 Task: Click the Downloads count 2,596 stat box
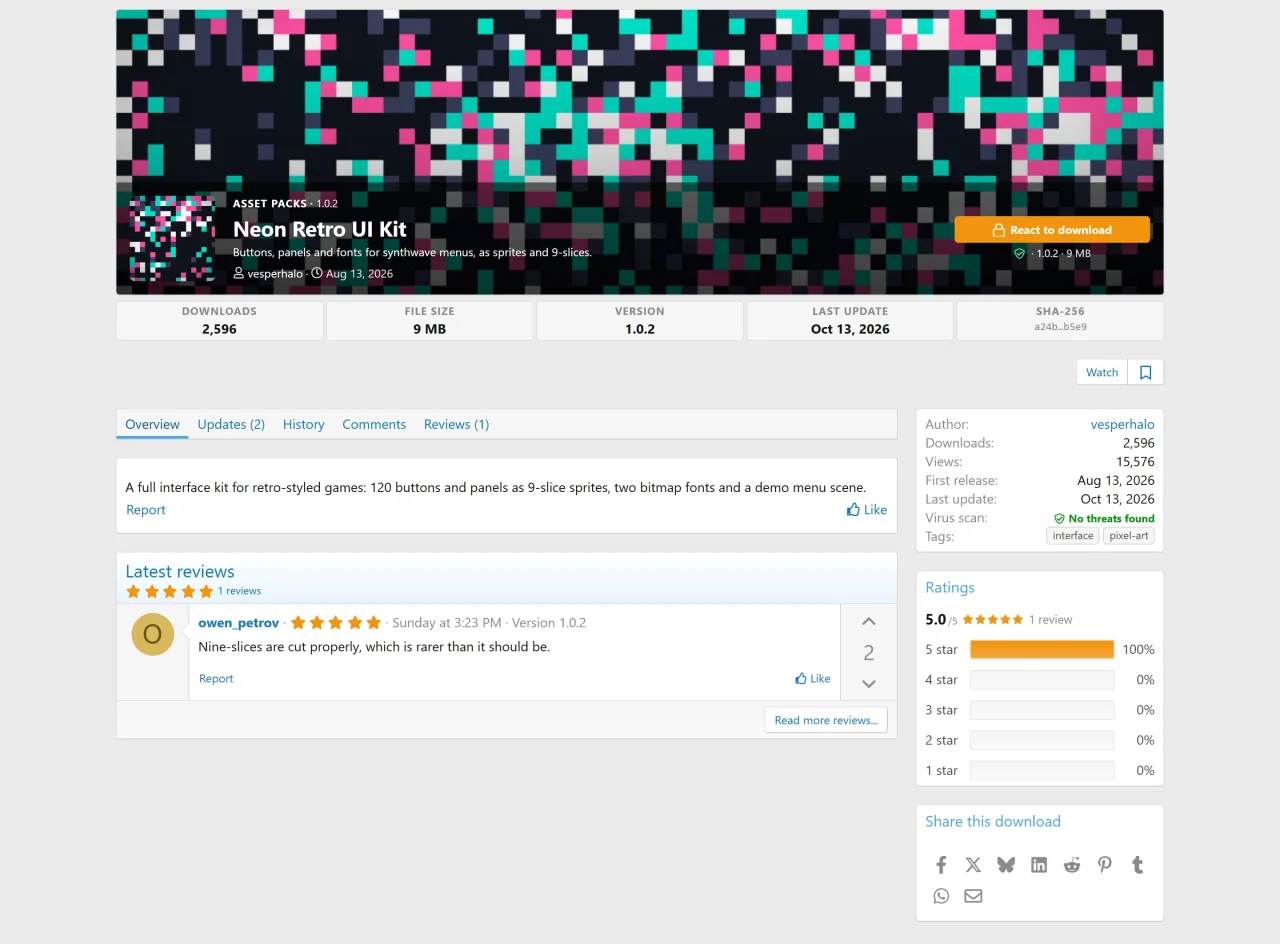click(x=220, y=321)
